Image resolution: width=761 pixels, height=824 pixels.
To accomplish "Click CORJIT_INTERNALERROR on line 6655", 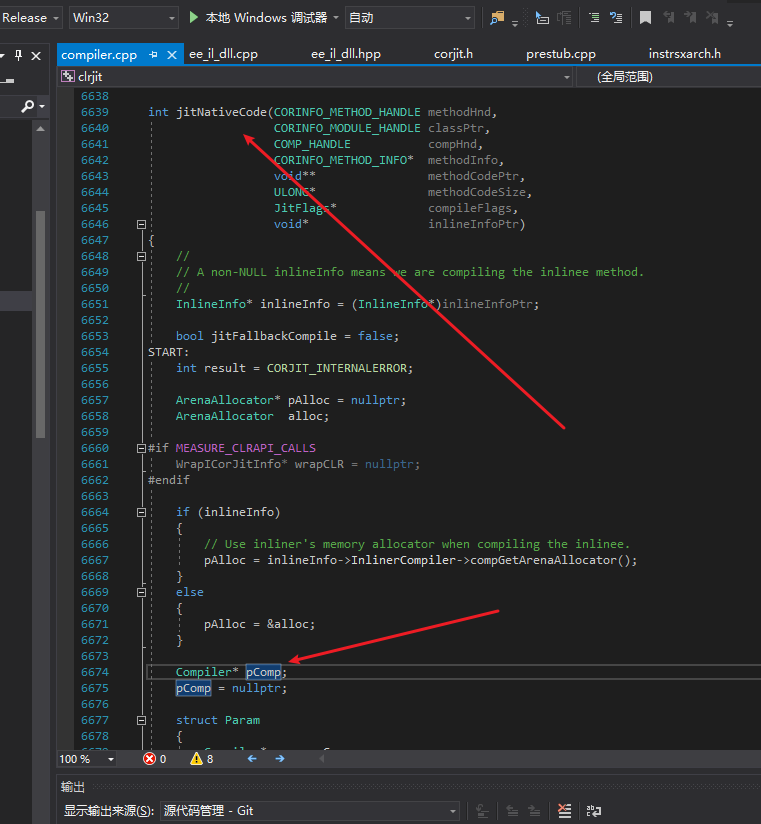I will point(338,368).
